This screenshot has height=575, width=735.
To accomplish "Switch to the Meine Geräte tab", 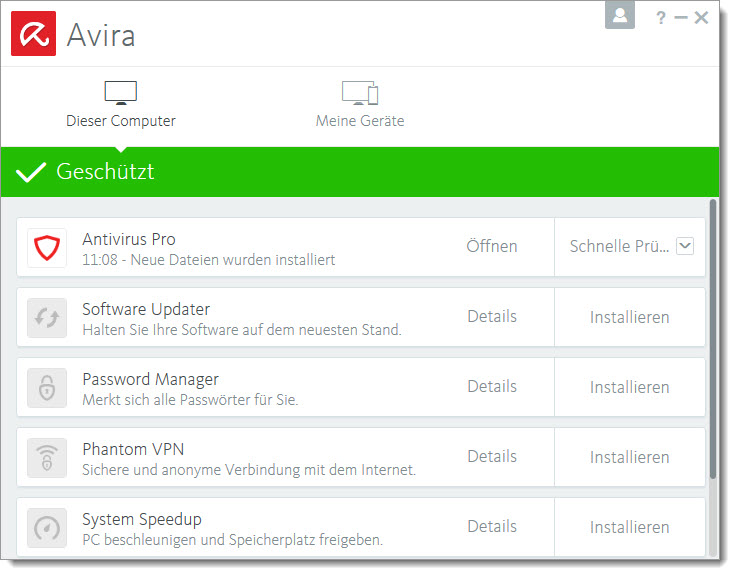I will coord(360,105).
